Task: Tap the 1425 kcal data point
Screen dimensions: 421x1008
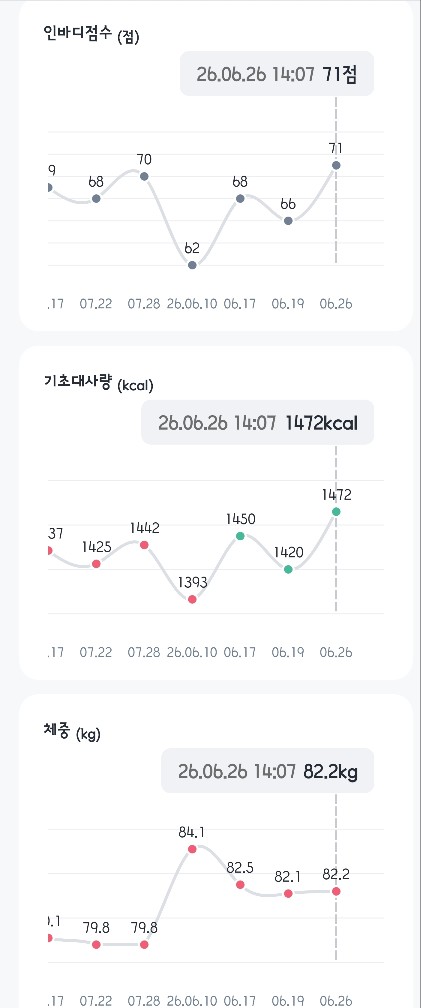Action: click(96, 564)
